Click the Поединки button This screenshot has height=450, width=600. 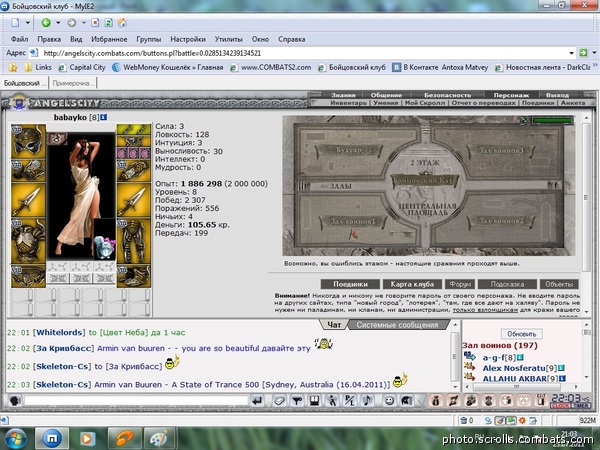pos(351,284)
